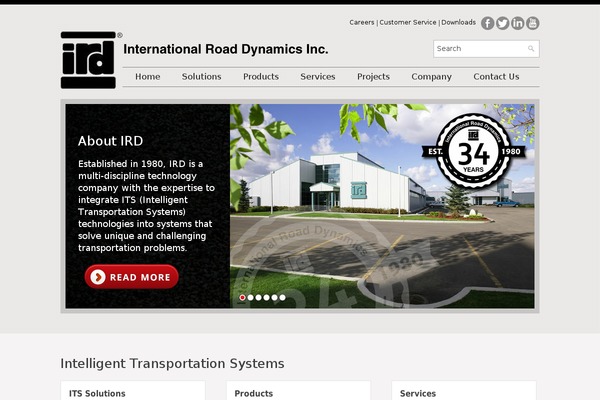
Task: Click the red Read More button
Action: point(132,277)
